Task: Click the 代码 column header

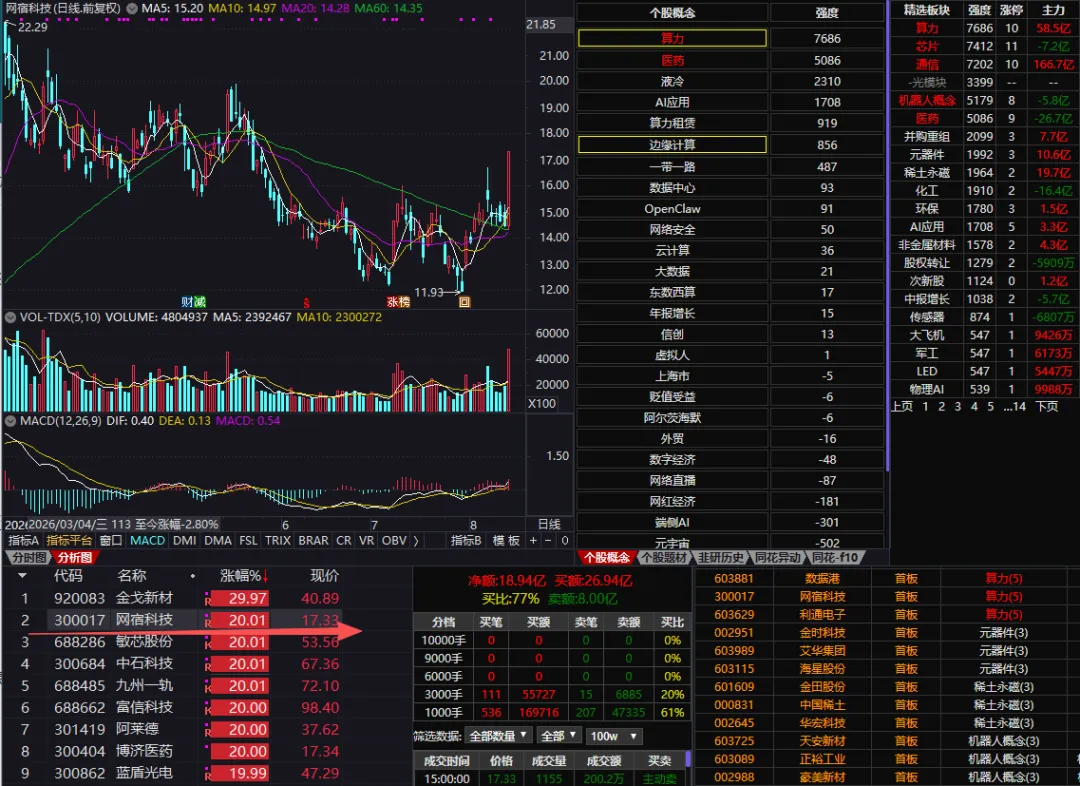Action: tap(68, 576)
